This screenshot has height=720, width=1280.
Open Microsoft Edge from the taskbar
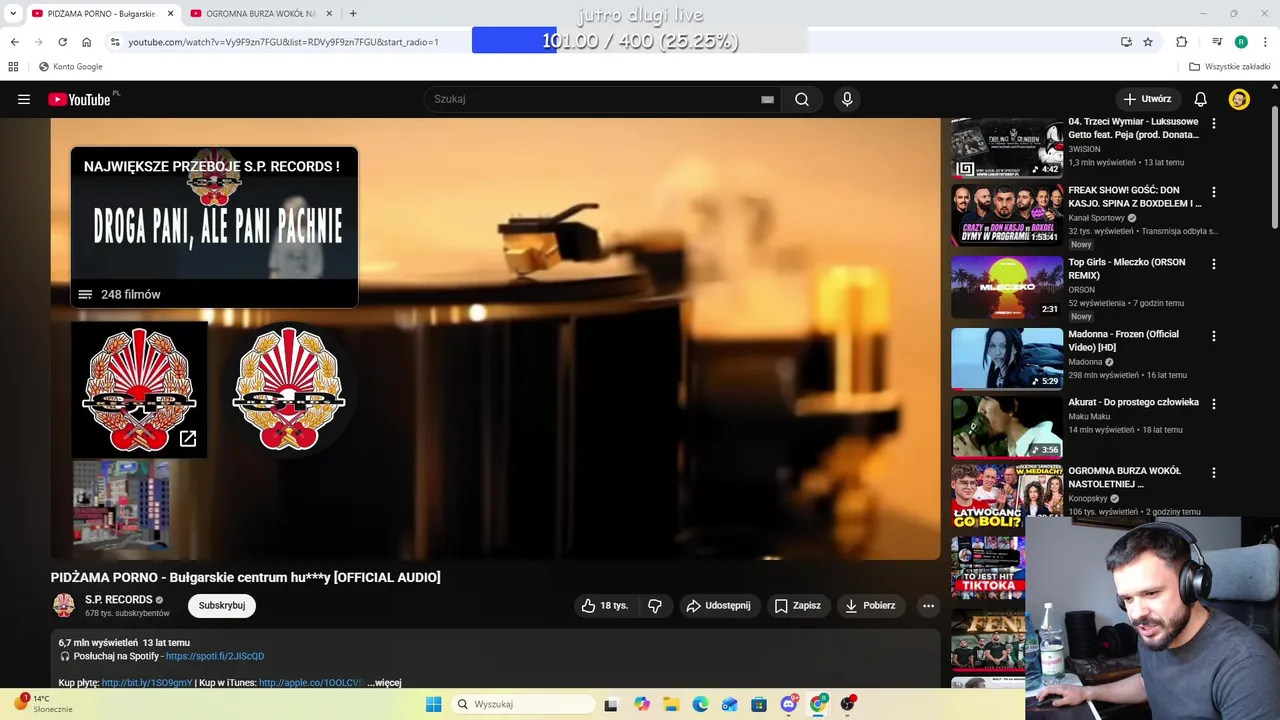700,704
